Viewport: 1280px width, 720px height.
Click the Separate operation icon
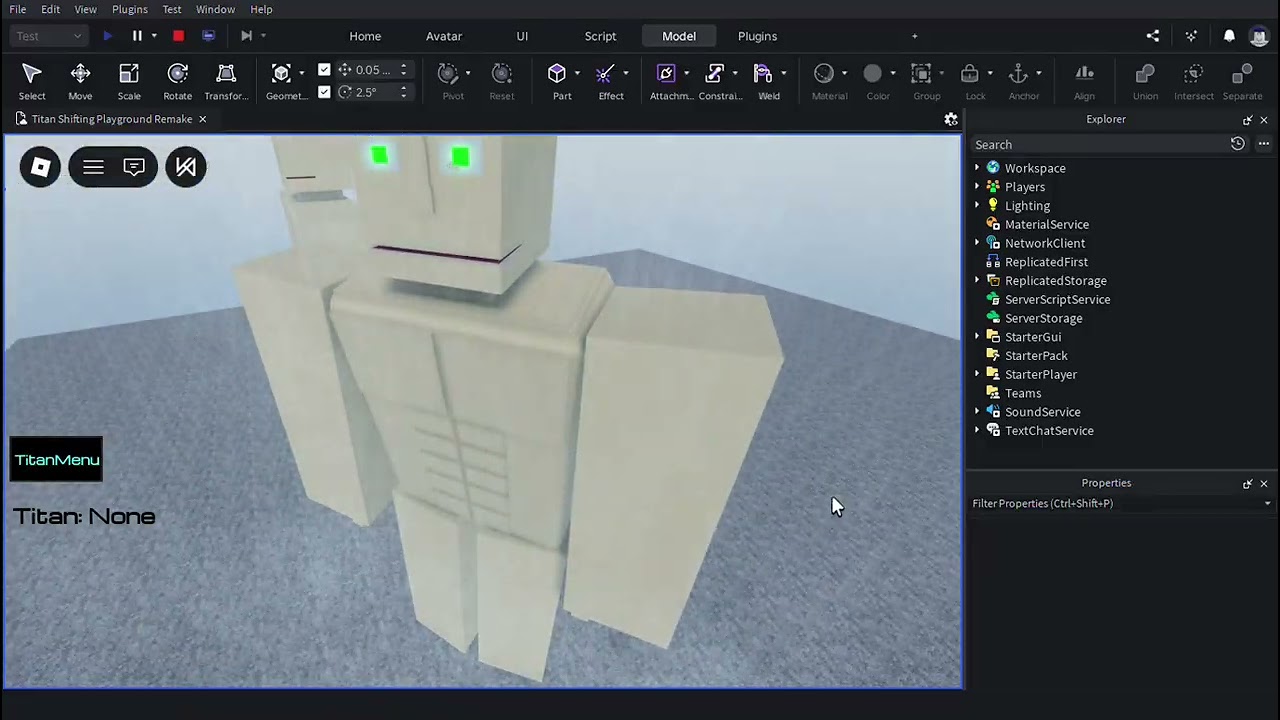[1242, 74]
